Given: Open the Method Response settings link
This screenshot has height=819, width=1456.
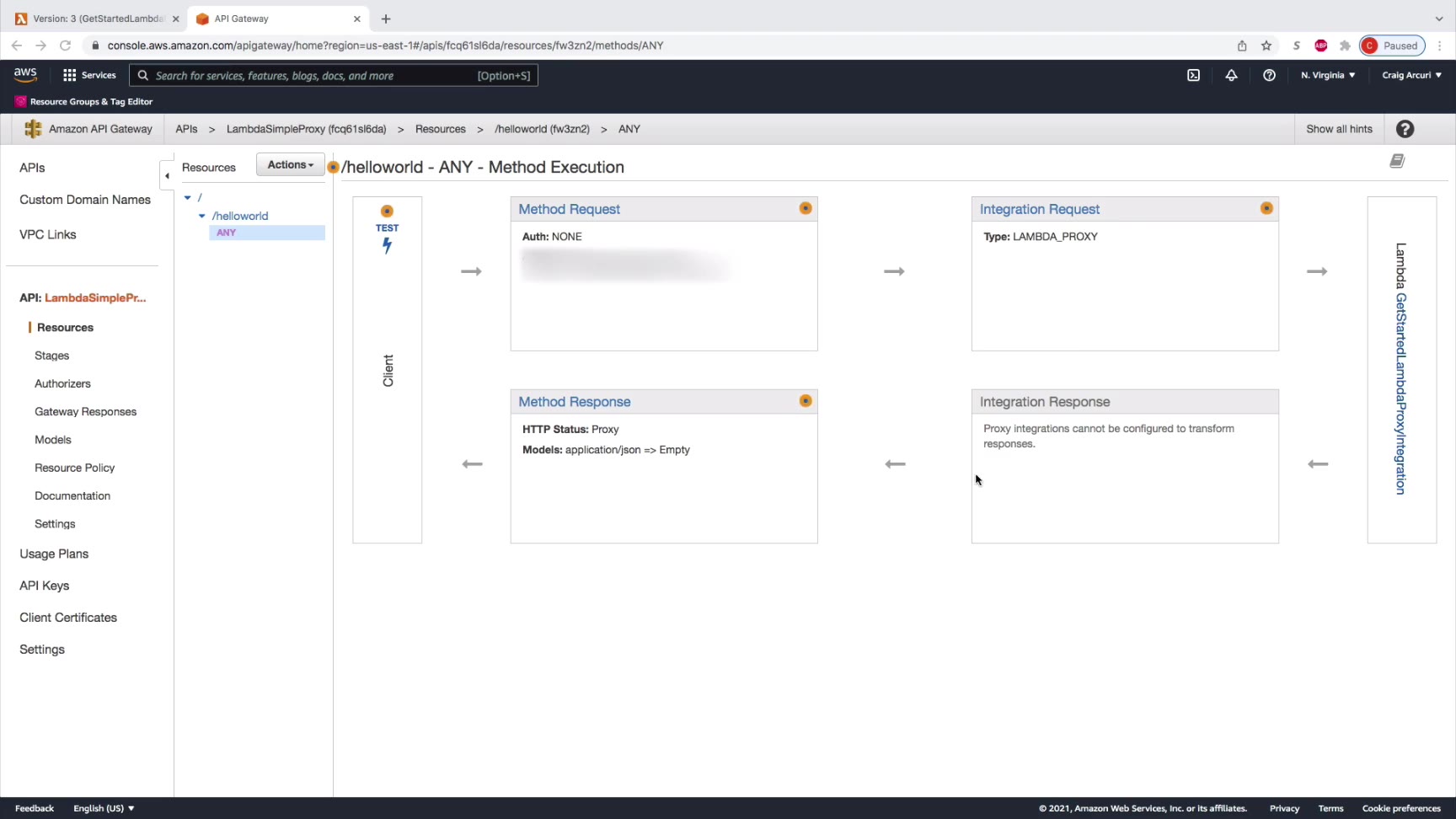Looking at the screenshot, I should click(575, 402).
